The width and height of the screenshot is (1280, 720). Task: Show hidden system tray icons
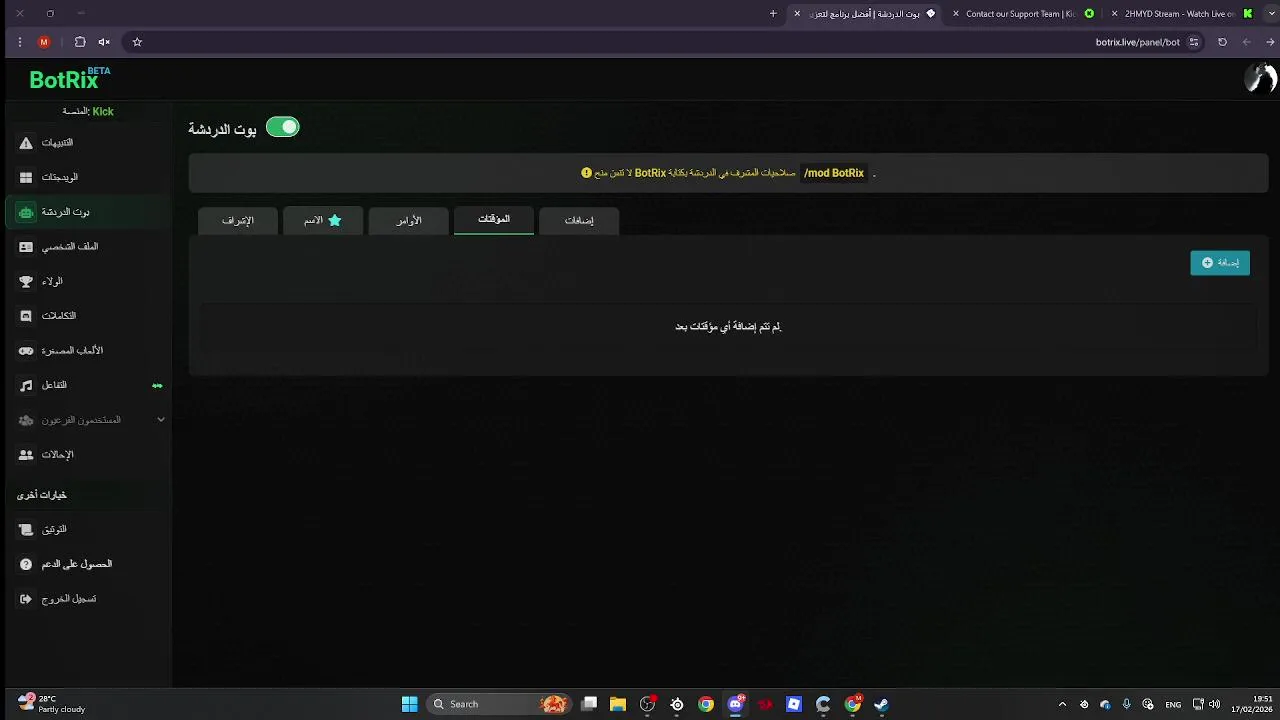tap(1062, 704)
